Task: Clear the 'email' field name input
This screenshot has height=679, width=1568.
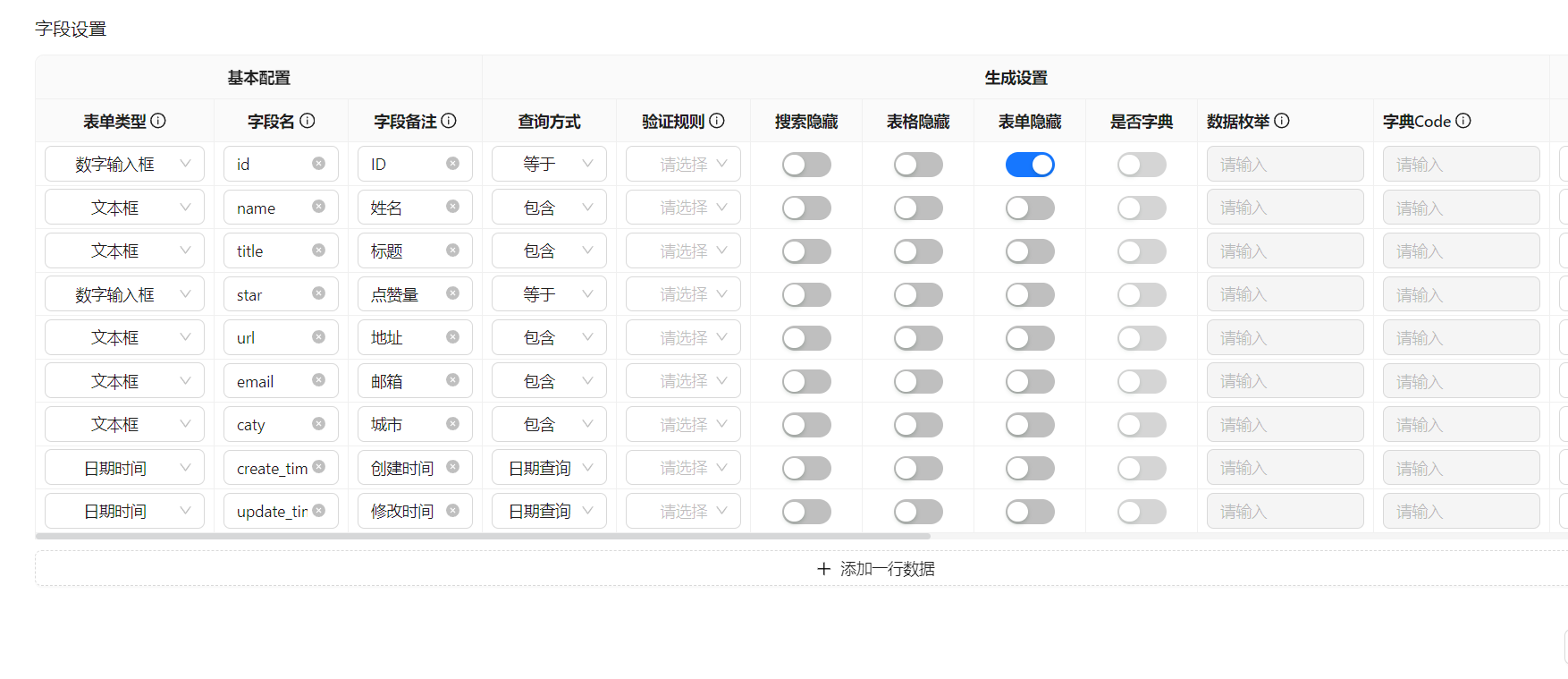Action: click(x=318, y=380)
